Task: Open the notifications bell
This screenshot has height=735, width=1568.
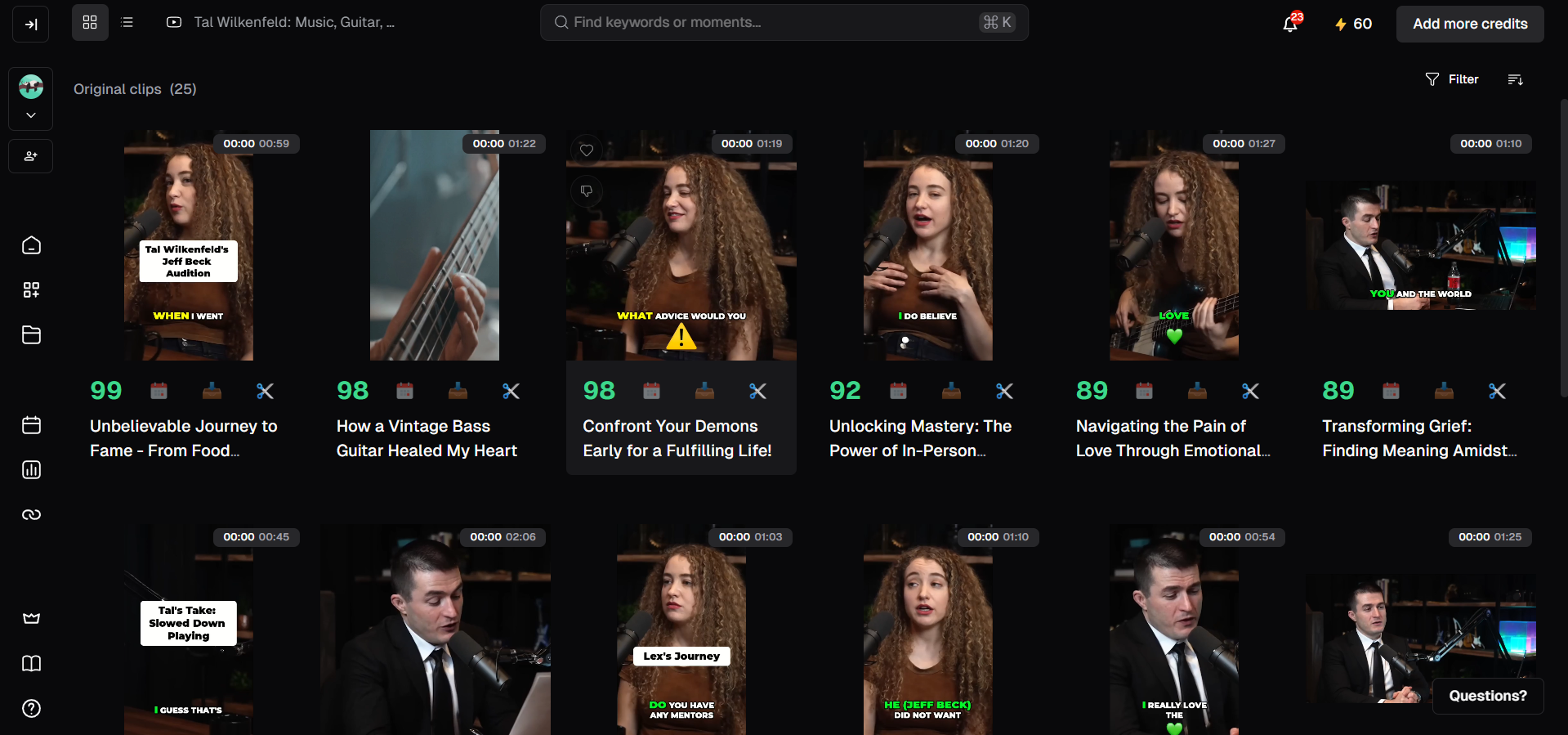Action: pyautogui.click(x=1291, y=23)
